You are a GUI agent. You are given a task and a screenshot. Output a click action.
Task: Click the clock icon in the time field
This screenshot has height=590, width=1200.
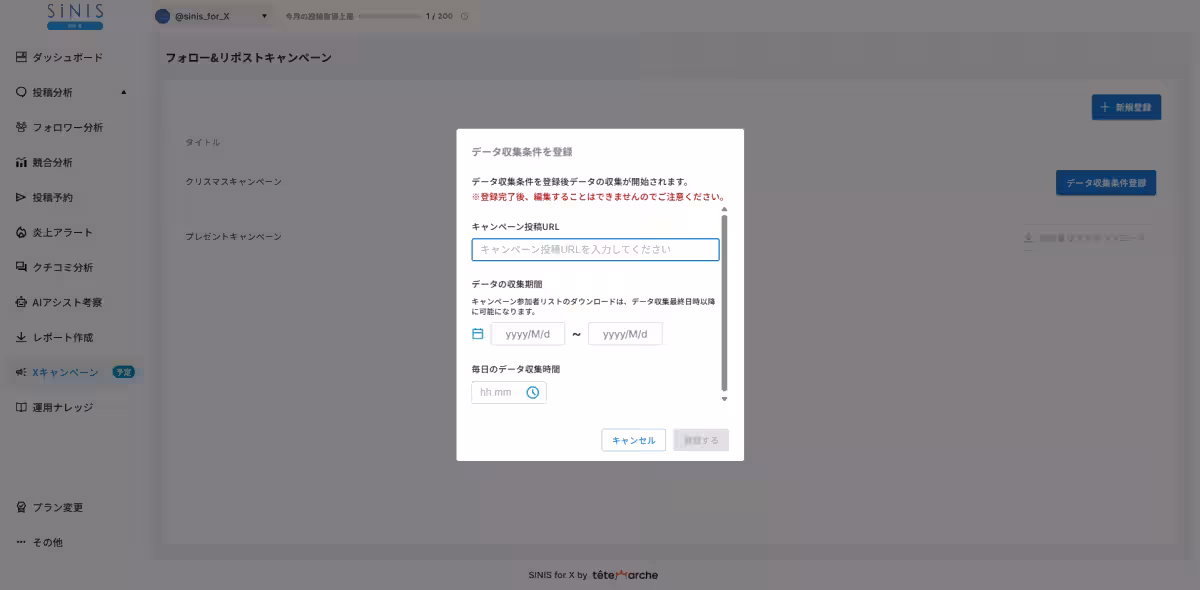[x=533, y=392]
